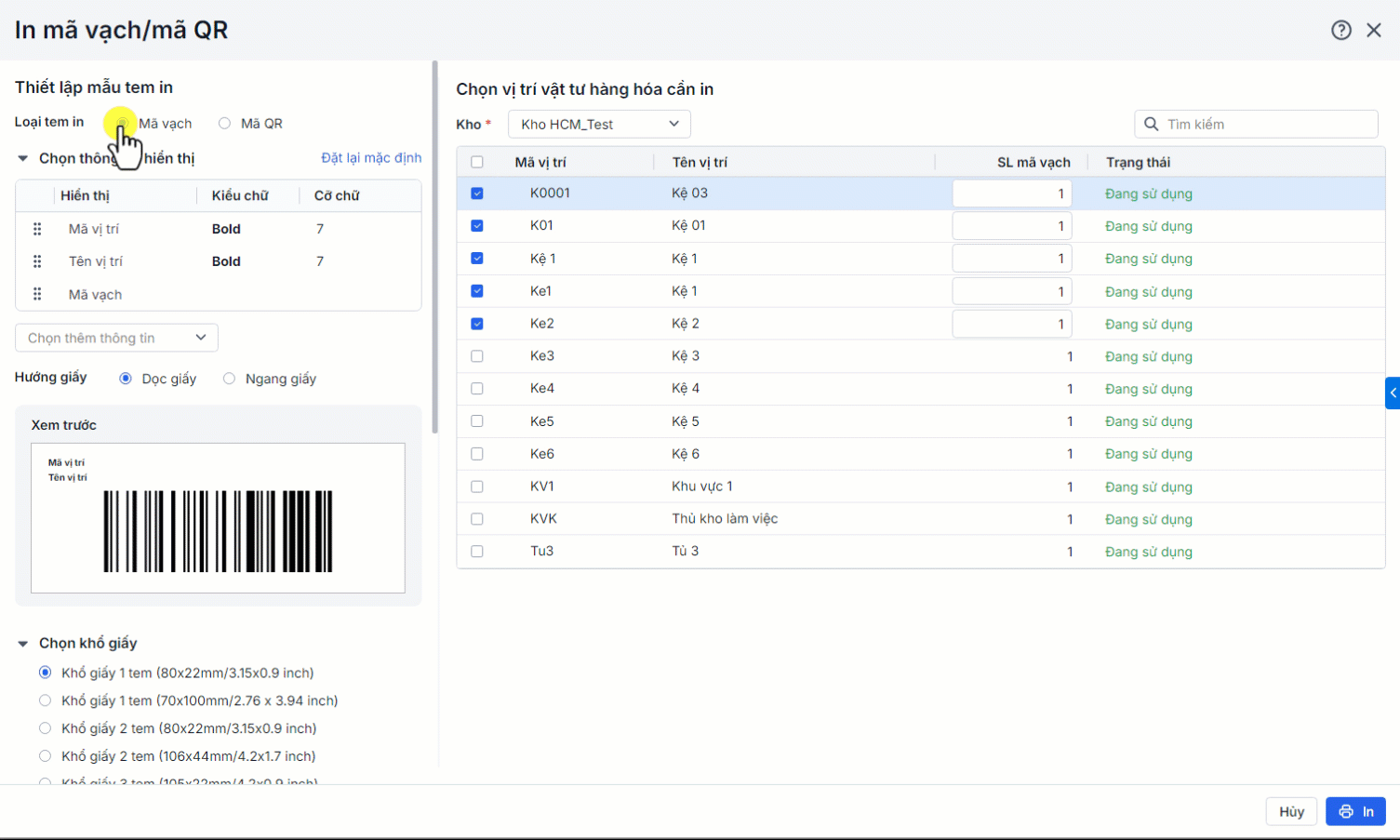Open the blue side panel arrow tab
This screenshot has height=840, width=1400.
(x=1392, y=393)
